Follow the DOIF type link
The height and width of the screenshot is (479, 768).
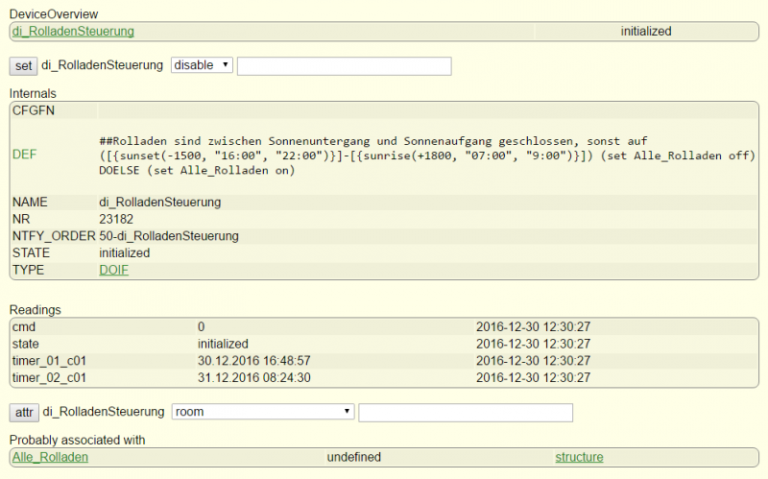pyautogui.click(x=114, y=270)
